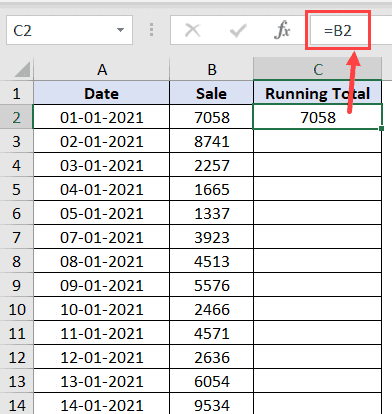Select cell with date 11-01-2021
392x414 pixels.
coord(101,333)
